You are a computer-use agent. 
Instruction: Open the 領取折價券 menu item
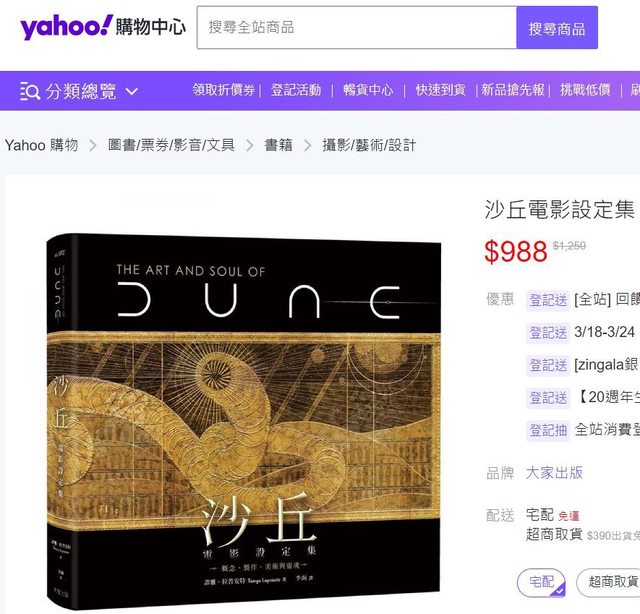pos(224,90)
